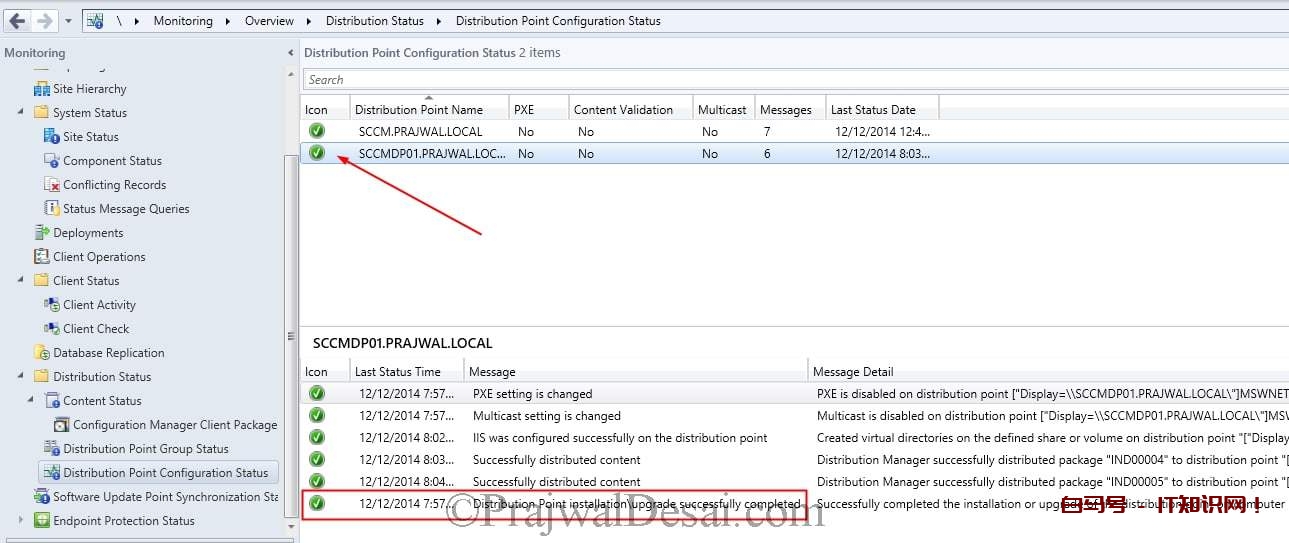
Task: Select the SCCM.PRAJWAL.LOCAL distribution point row
Action: click(420, 132)
